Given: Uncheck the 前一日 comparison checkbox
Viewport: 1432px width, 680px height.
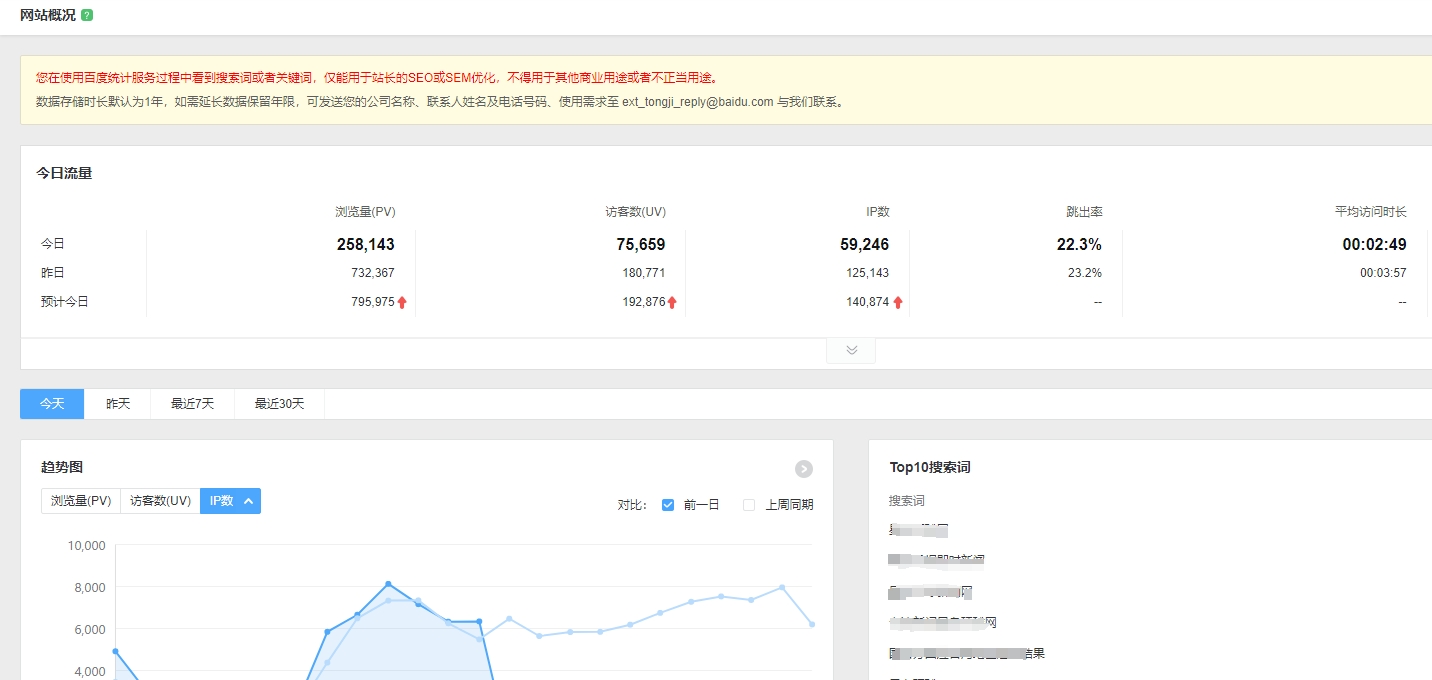Looking at the screenshot, I should pyautogui.click(x=667, y=505).
